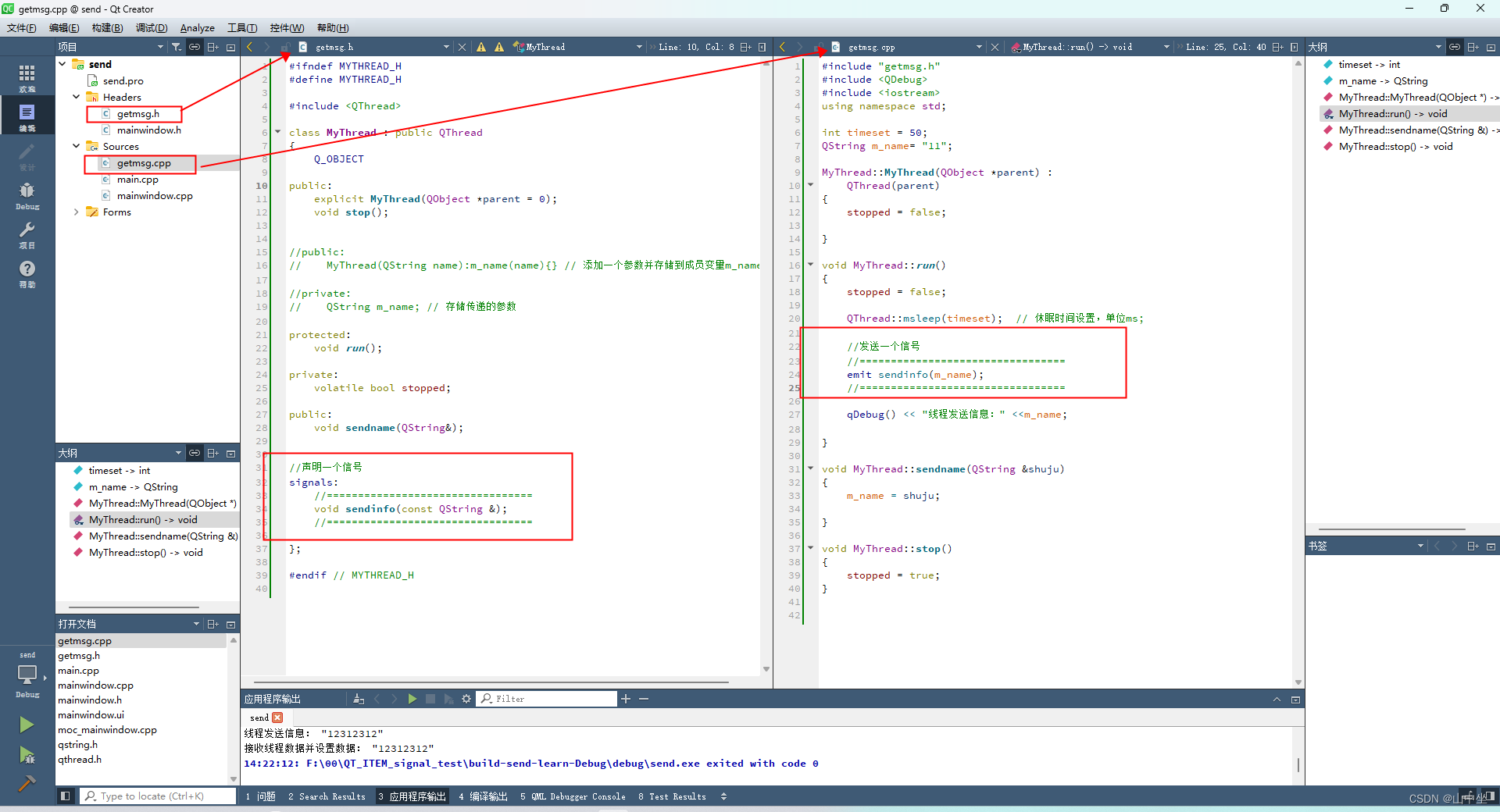1500x812 pixels.
Task: Click the output Filter field
Action: [547, 699]
